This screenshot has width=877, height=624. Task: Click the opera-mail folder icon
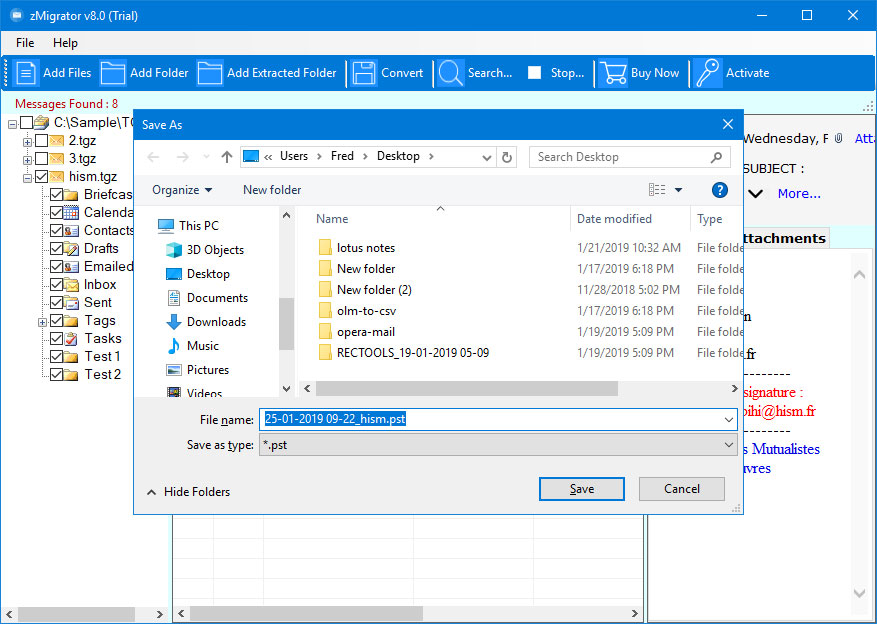point(325,332)
